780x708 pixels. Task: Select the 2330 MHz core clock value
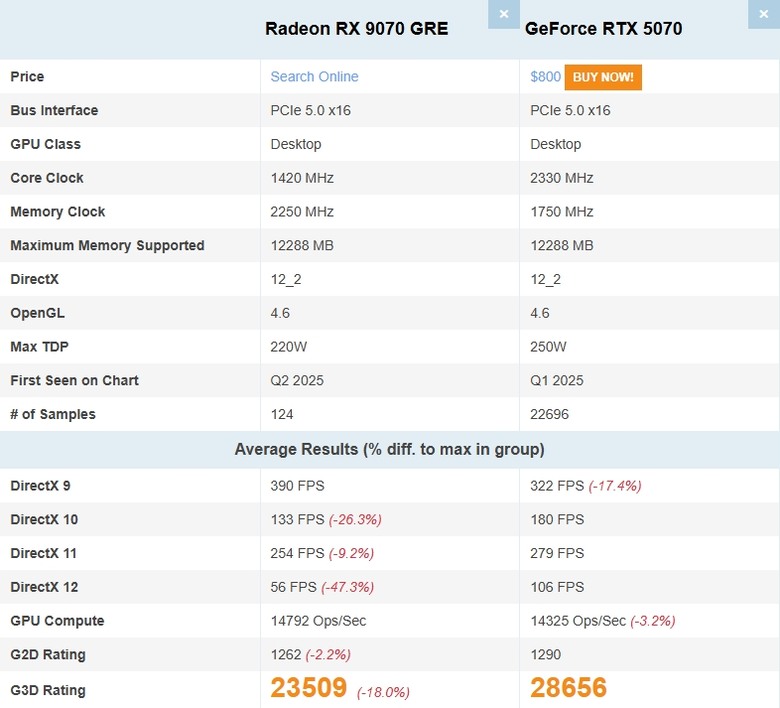562,178
